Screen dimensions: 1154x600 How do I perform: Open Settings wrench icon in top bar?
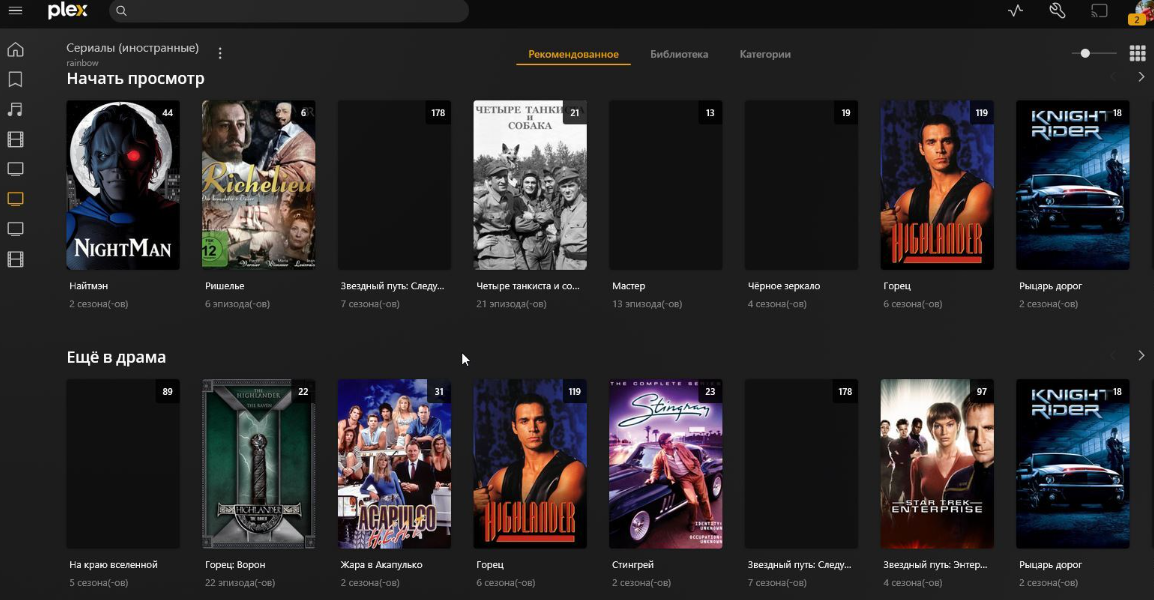1058,11
